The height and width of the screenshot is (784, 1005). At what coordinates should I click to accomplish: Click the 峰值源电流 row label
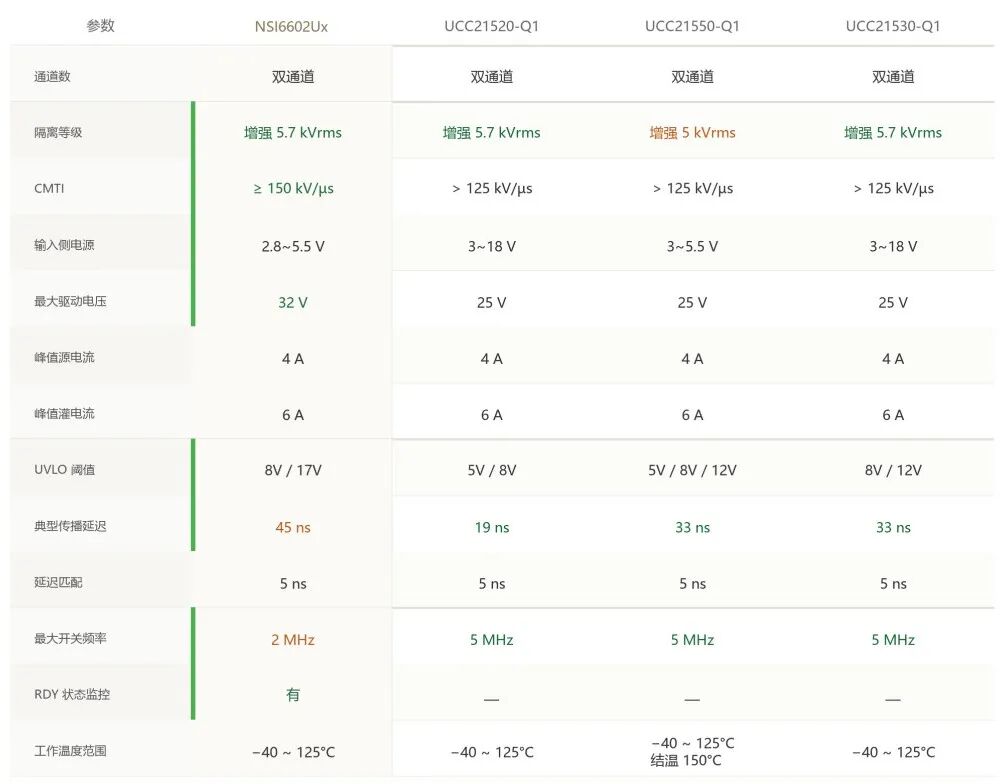(x=64, y=357)
